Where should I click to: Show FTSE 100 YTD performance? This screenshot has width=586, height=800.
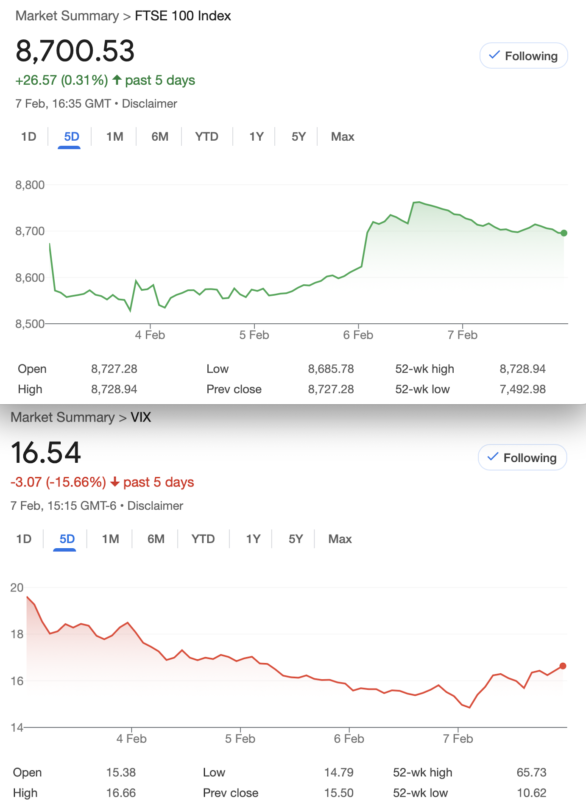tap(207, 137)
